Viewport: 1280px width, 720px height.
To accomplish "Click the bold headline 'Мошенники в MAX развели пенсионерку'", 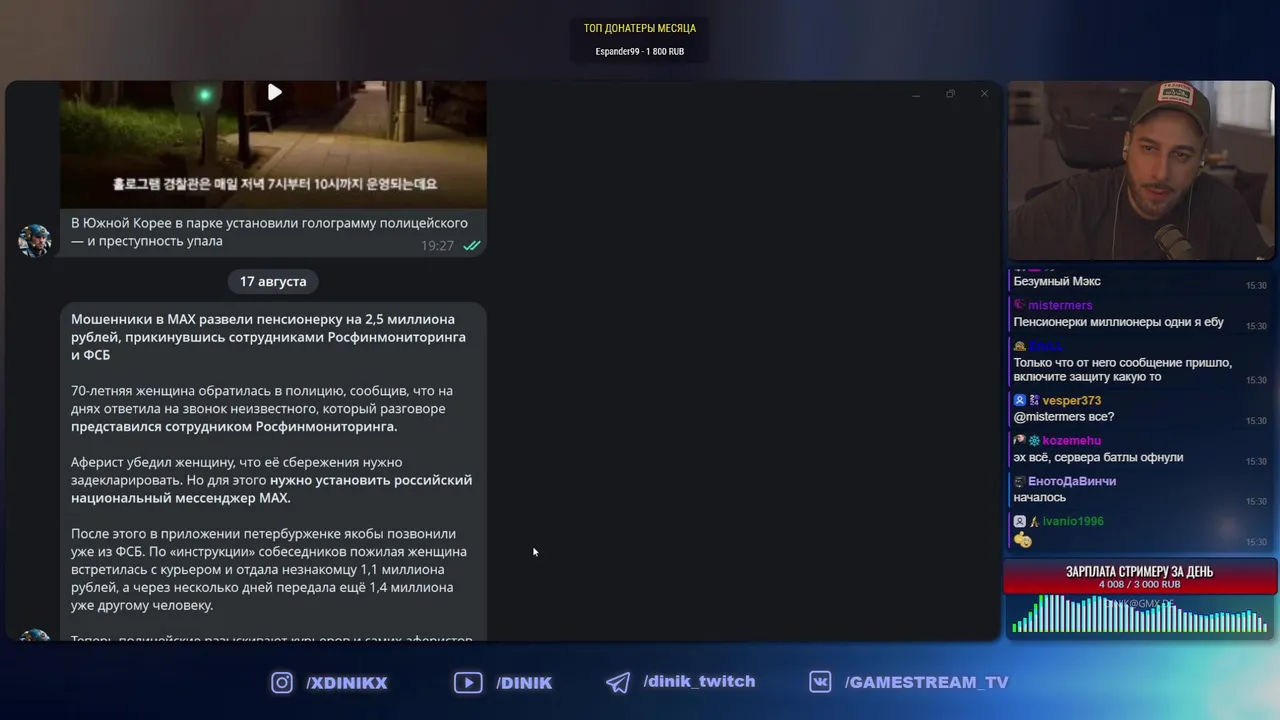I will tap(268, 337).
